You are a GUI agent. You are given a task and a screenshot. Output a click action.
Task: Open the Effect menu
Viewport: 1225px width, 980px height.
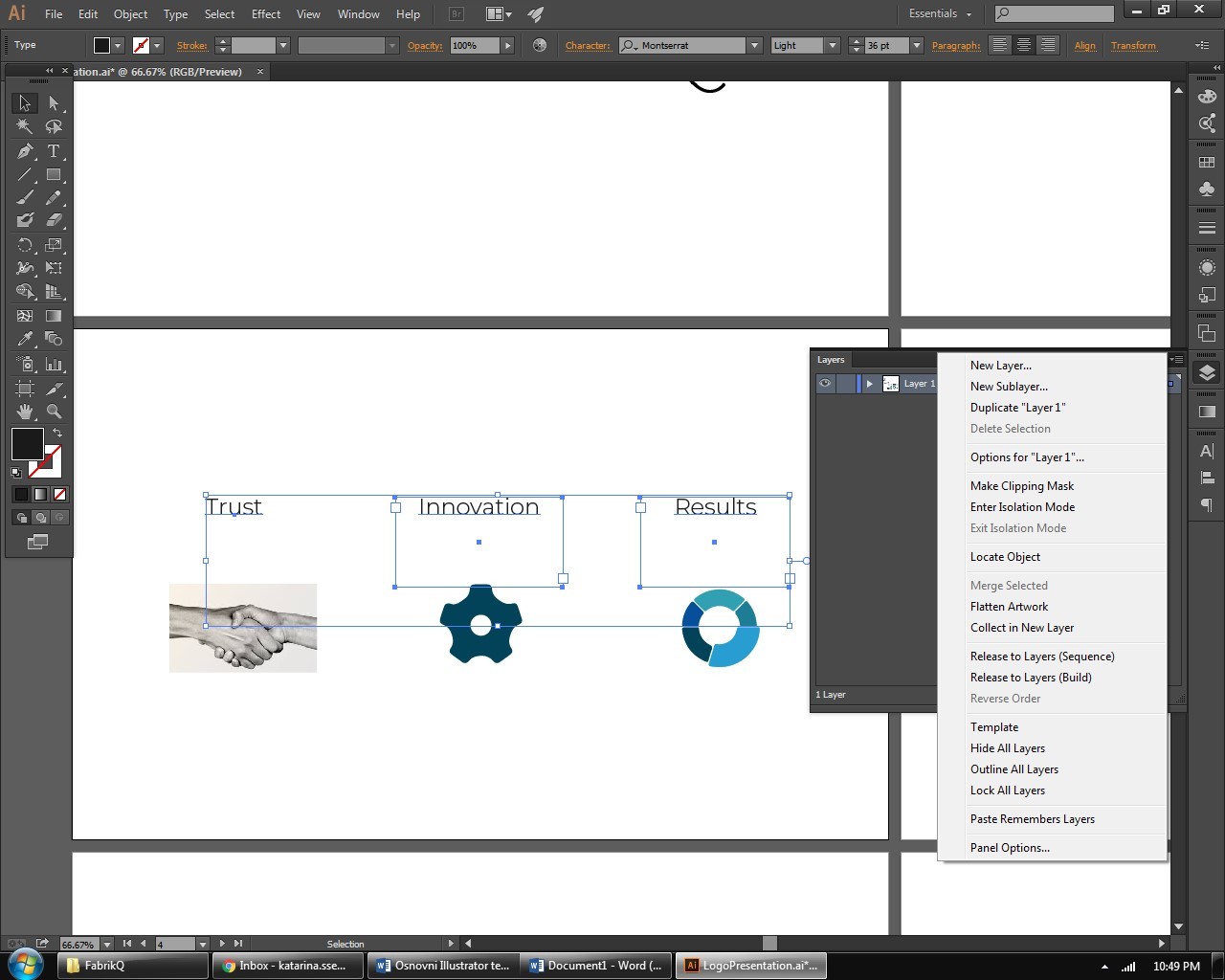266,14
